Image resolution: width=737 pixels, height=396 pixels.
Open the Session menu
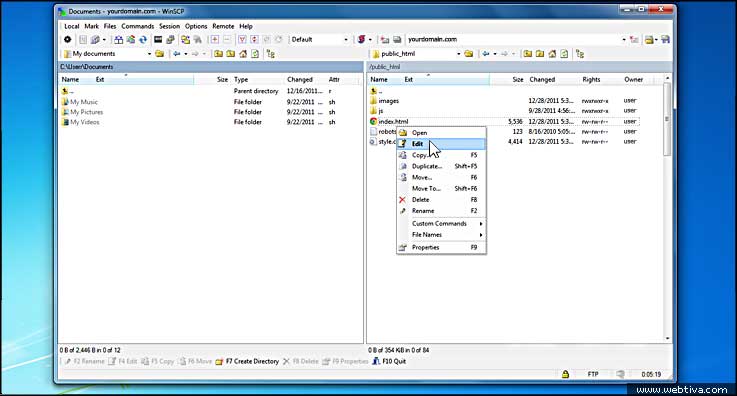(x=169, y=26)
